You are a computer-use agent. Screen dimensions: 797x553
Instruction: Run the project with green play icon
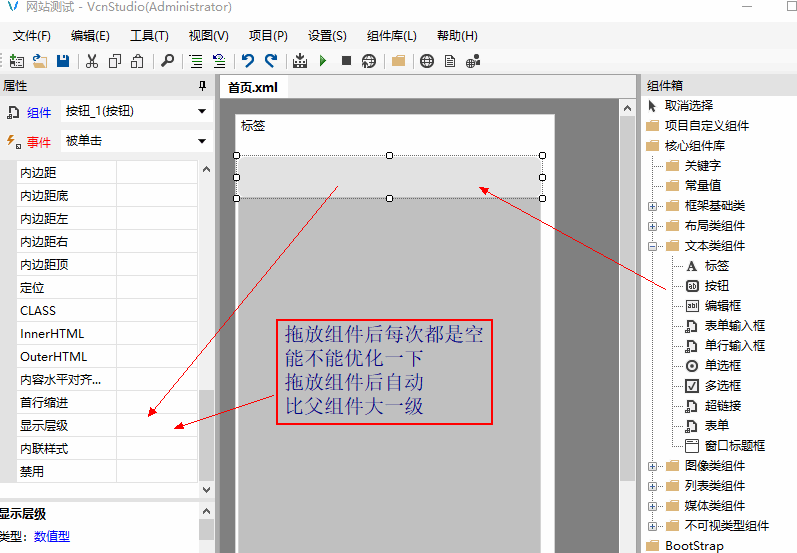pos(323,61)
